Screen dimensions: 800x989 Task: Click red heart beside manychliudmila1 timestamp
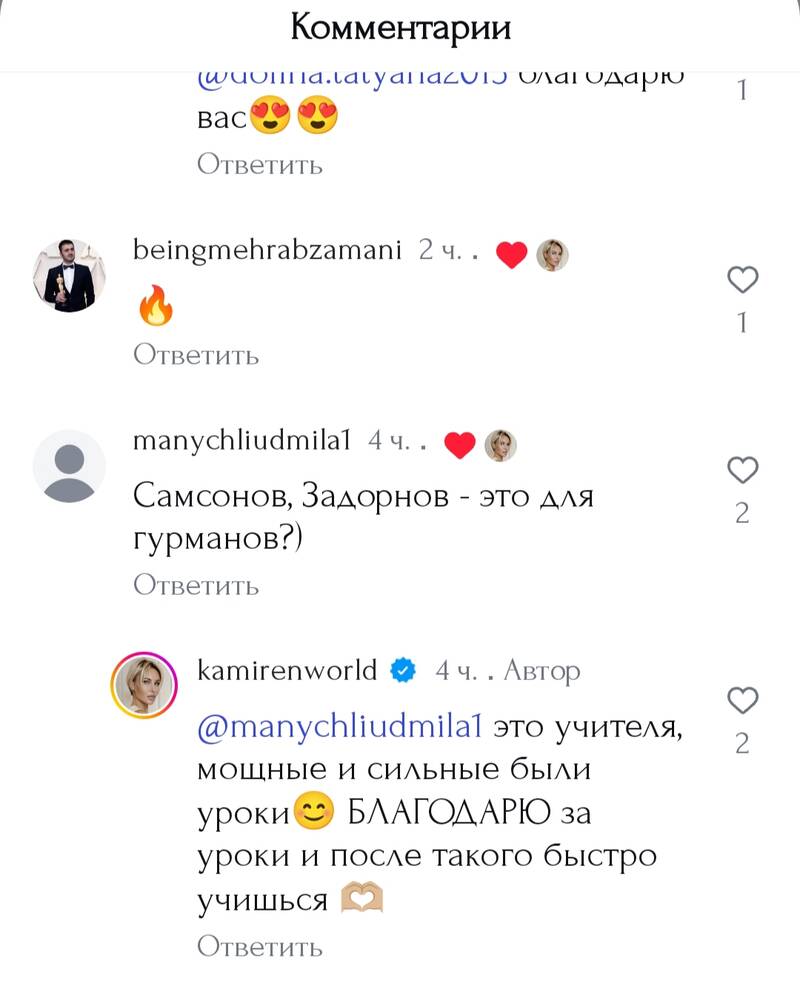459,445
